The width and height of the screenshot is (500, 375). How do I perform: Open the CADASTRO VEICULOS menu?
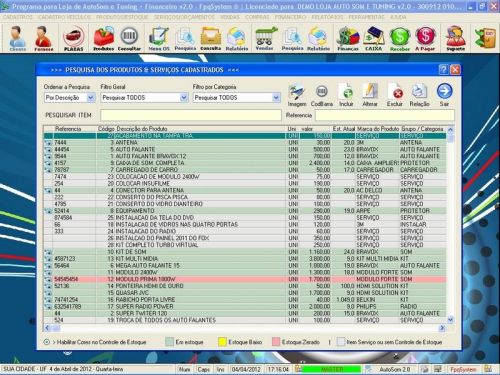[64, 17]
